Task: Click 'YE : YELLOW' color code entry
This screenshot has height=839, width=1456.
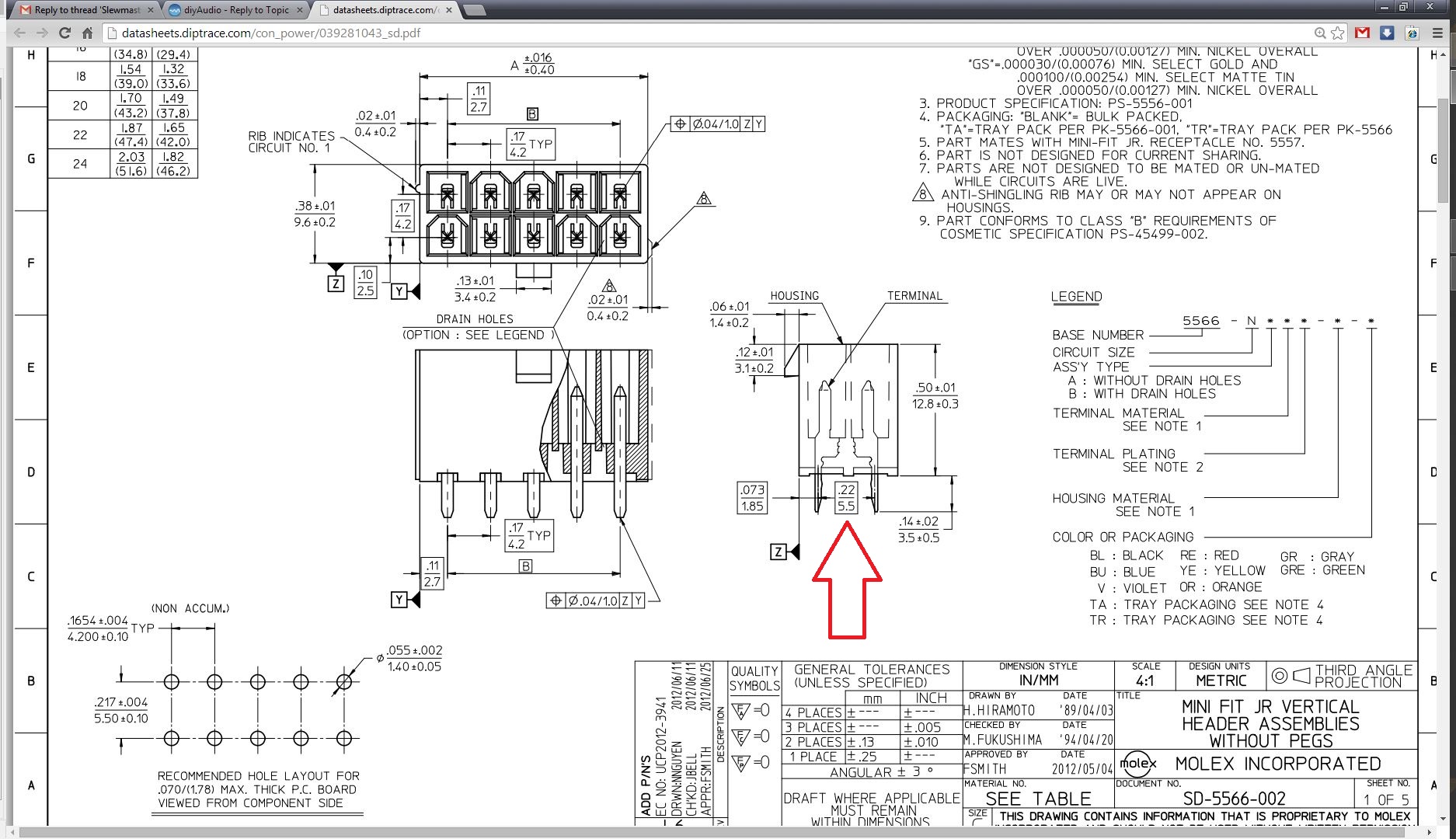Action: click(x=1222, y=570)
